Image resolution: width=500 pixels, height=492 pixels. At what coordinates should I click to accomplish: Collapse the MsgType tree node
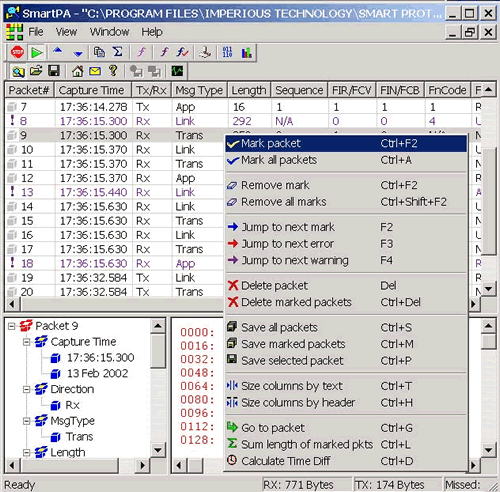(27, 421)
